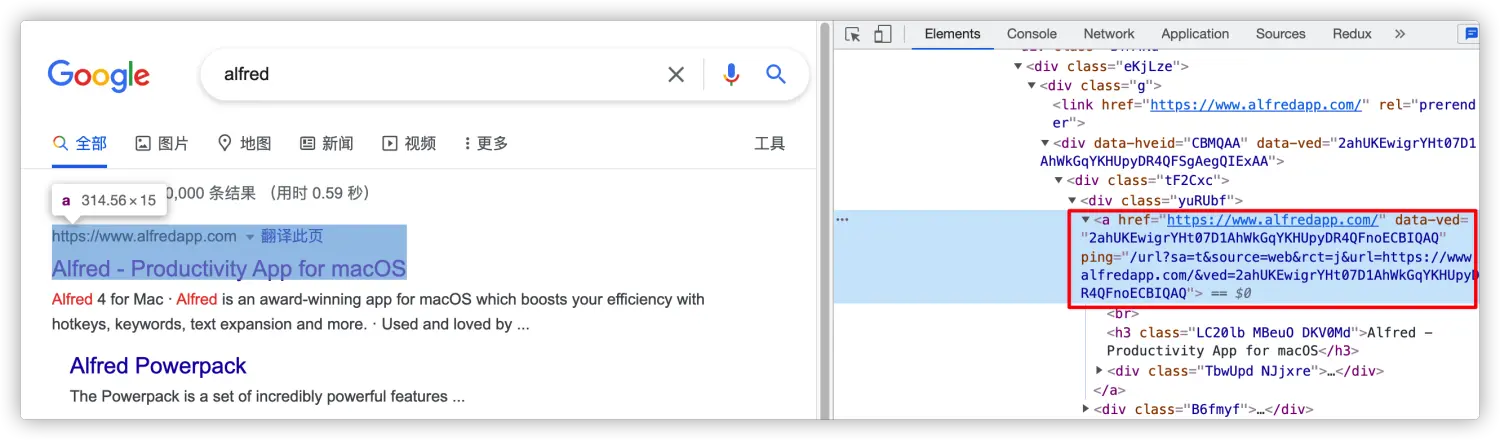The height and width of the screenshot is (440, 1500).
Task: Switch to the Console tab
Action: point(1031,34)
